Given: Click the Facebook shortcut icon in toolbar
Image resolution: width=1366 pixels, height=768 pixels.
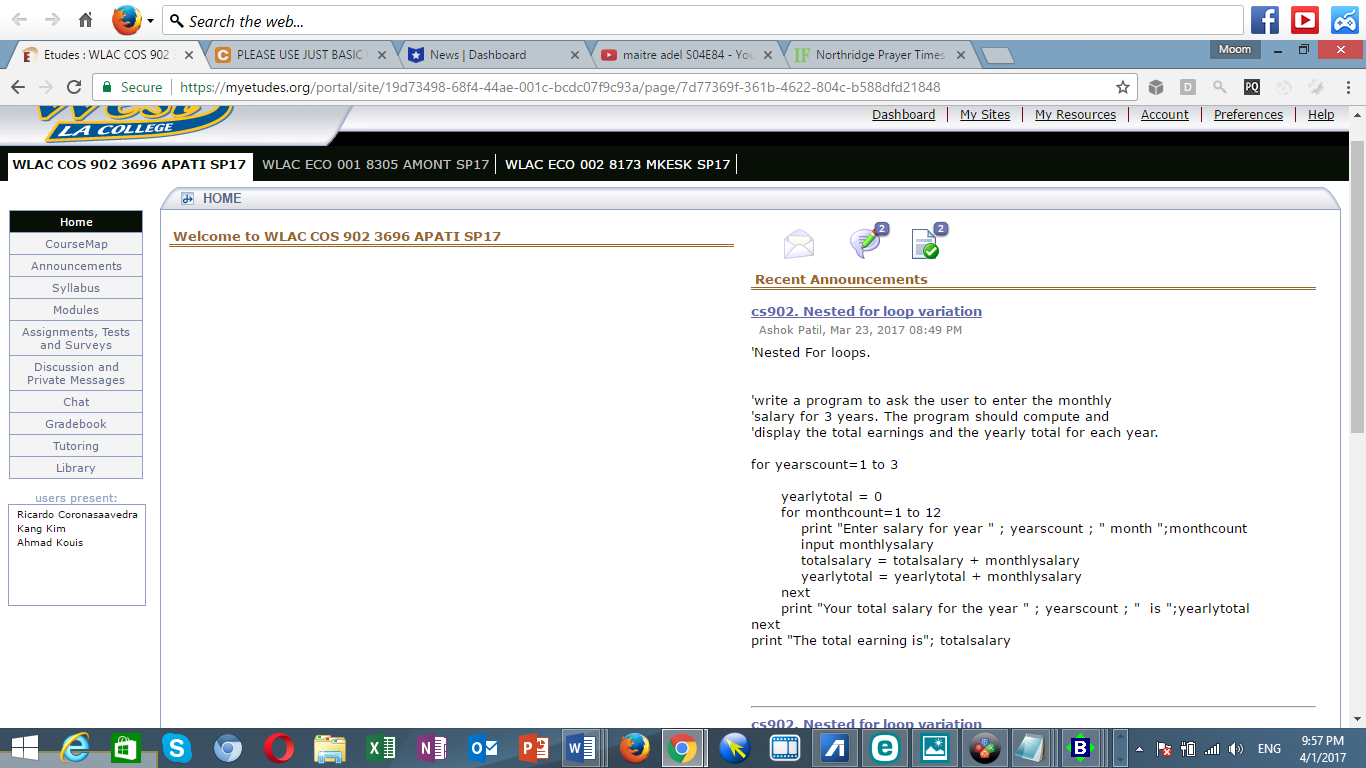Looking at the screenshot, I should point(1265,20).
